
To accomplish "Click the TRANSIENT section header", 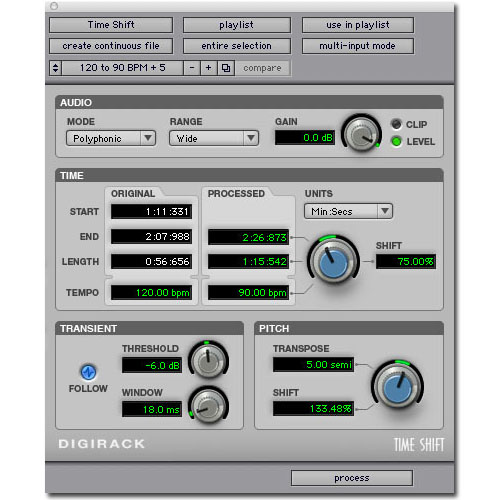I will 150,328.
